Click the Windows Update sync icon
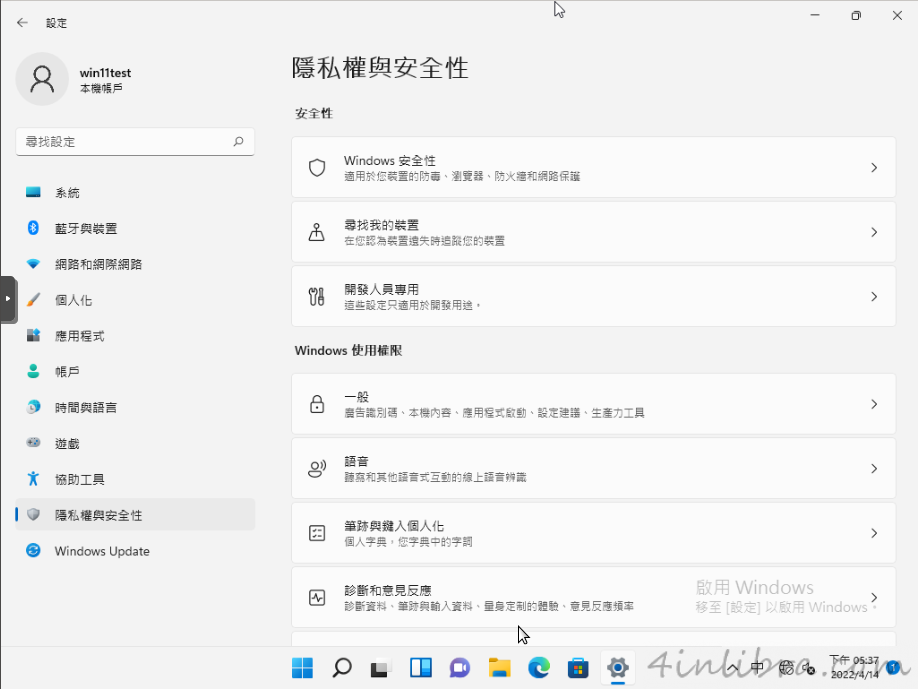Viewport: 918px width, 689px height. (33, 550)
